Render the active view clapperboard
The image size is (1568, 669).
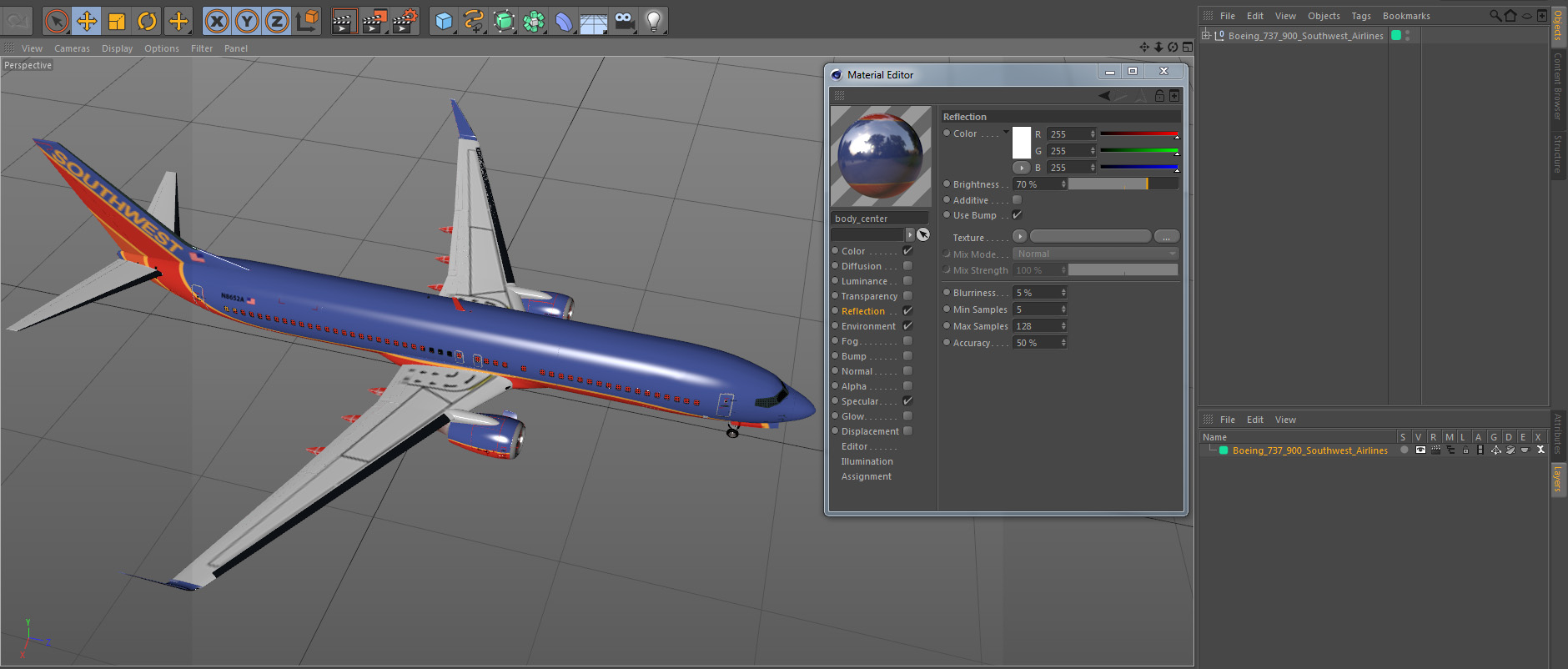pyautogui.click(x=344, y=21)
